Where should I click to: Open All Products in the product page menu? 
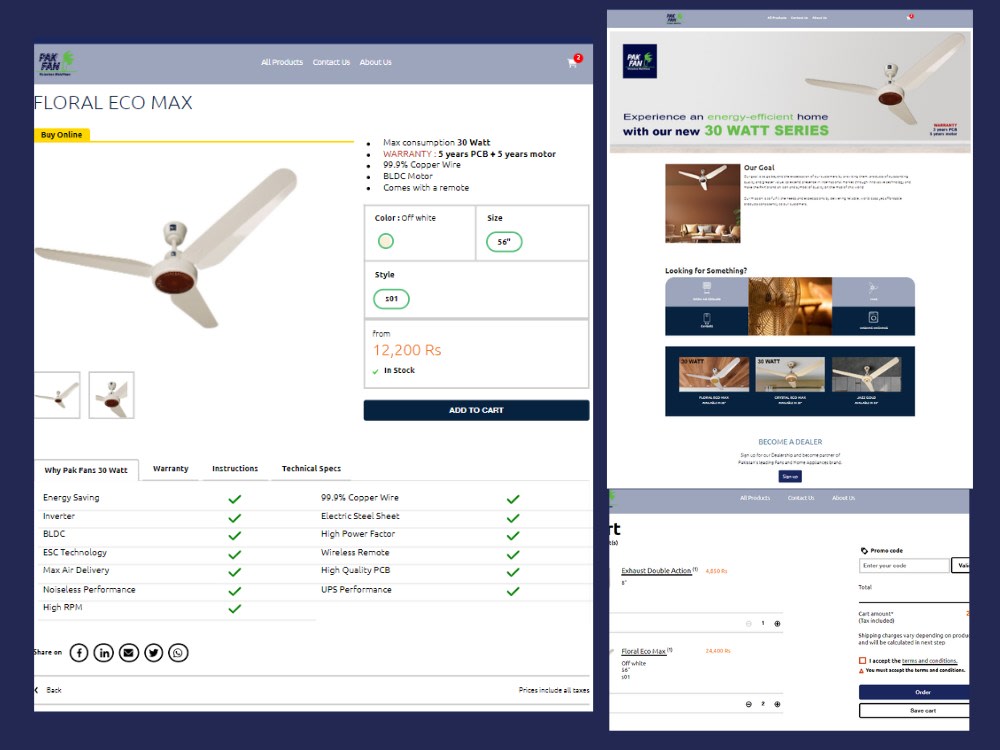pyautogui.click(x=282, y=62)
